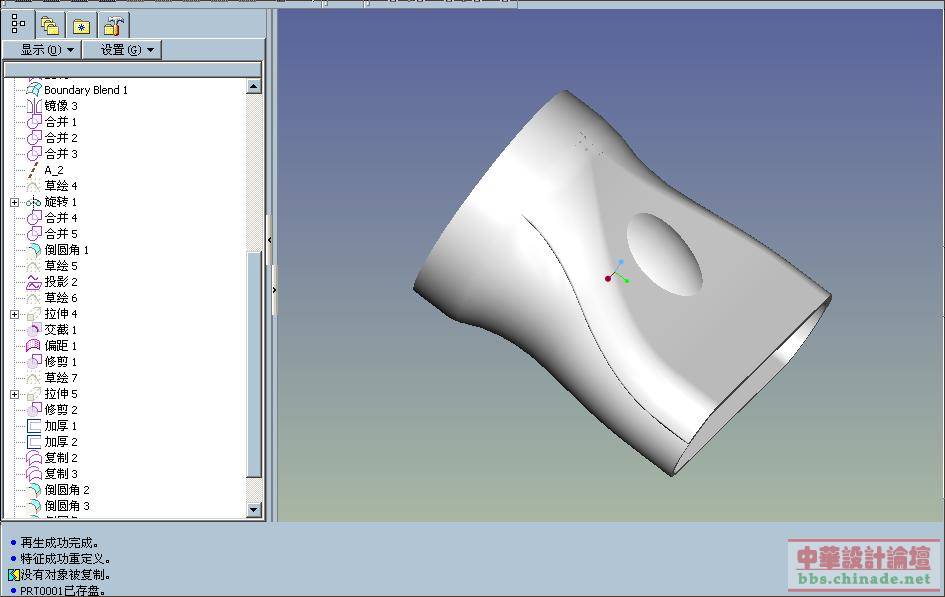Expand the 拉伸 5 feature node
The width and height of the screenshot is (945, 597).
[x=14, y=395]
